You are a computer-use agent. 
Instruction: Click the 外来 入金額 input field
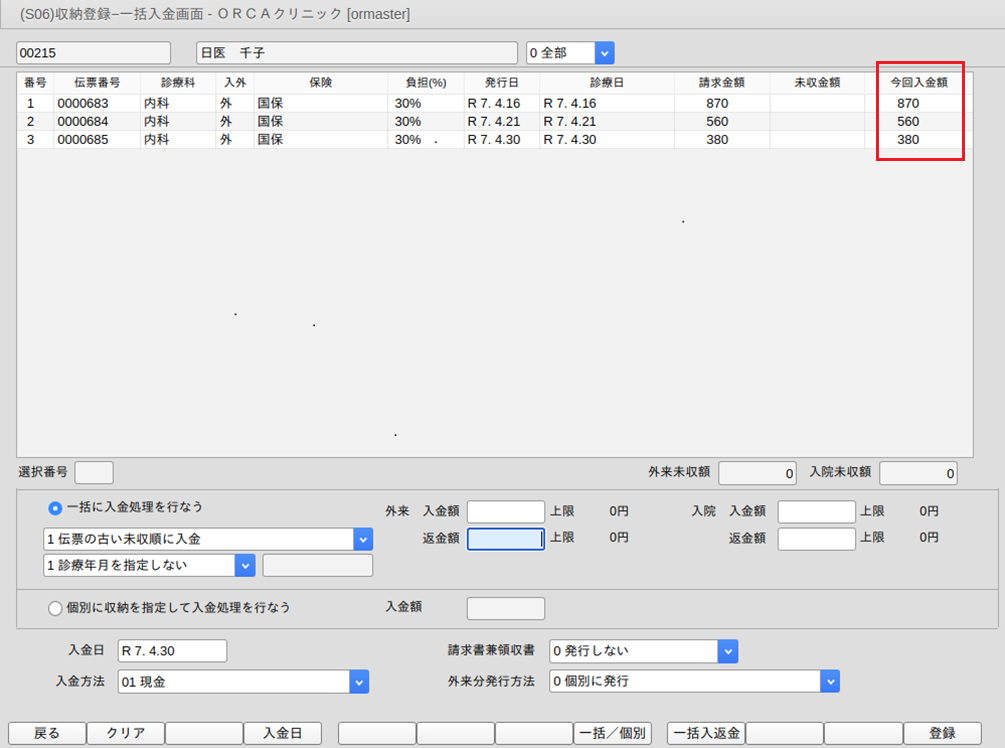coord(505,512)
